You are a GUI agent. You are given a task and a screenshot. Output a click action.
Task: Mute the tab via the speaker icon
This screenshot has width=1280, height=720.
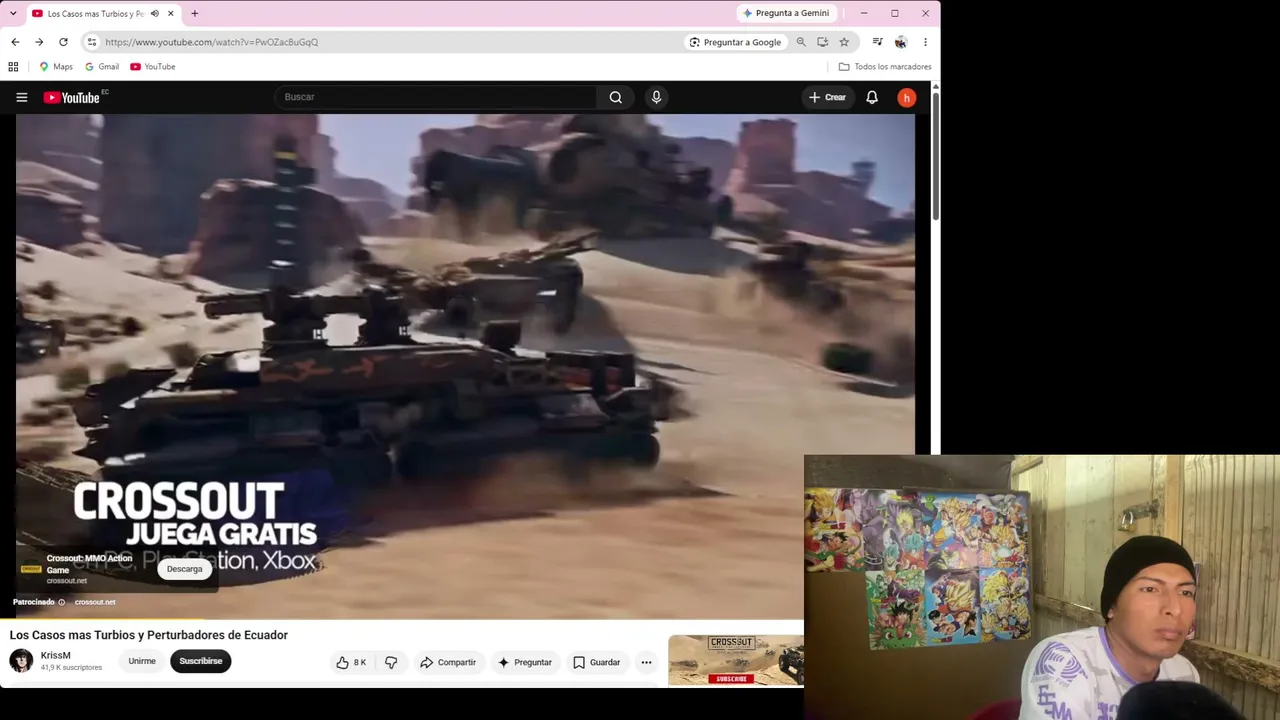(154, 14)
